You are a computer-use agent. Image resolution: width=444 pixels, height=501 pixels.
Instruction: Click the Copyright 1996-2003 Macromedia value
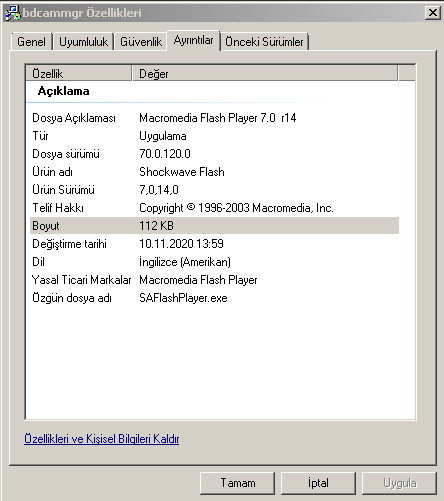[236, 208]
